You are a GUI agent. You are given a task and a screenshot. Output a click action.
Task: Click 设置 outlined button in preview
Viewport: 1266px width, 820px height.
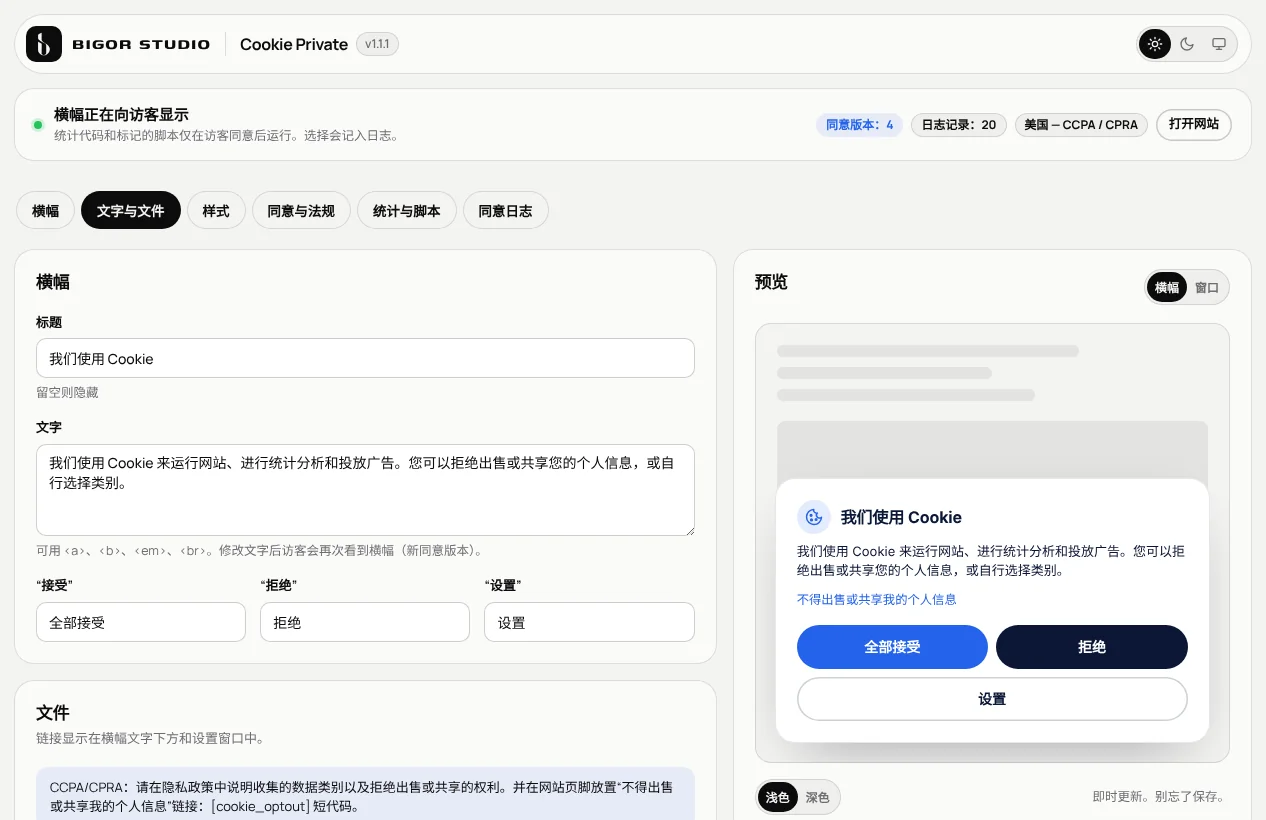(992, 699)
